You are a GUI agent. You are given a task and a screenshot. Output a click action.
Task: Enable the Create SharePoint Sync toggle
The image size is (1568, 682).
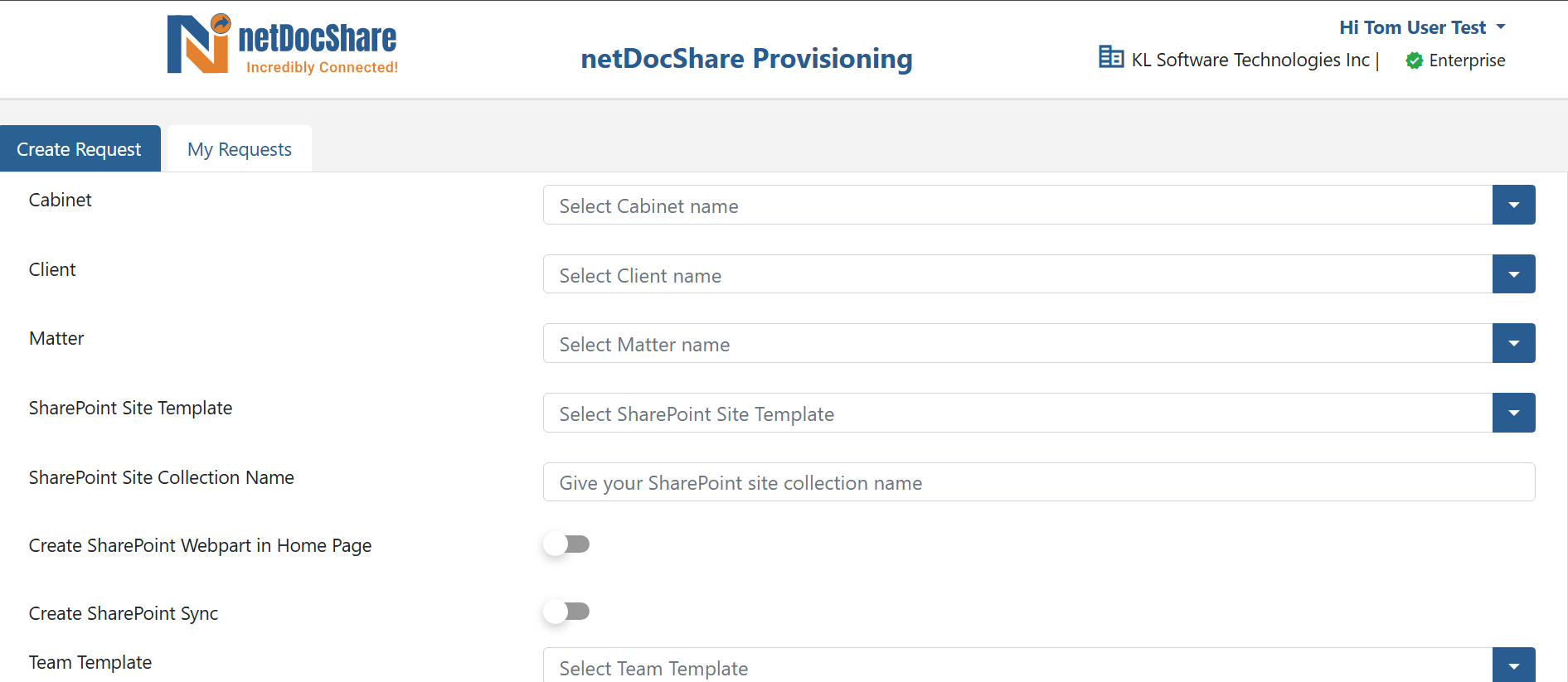point(567,612)
